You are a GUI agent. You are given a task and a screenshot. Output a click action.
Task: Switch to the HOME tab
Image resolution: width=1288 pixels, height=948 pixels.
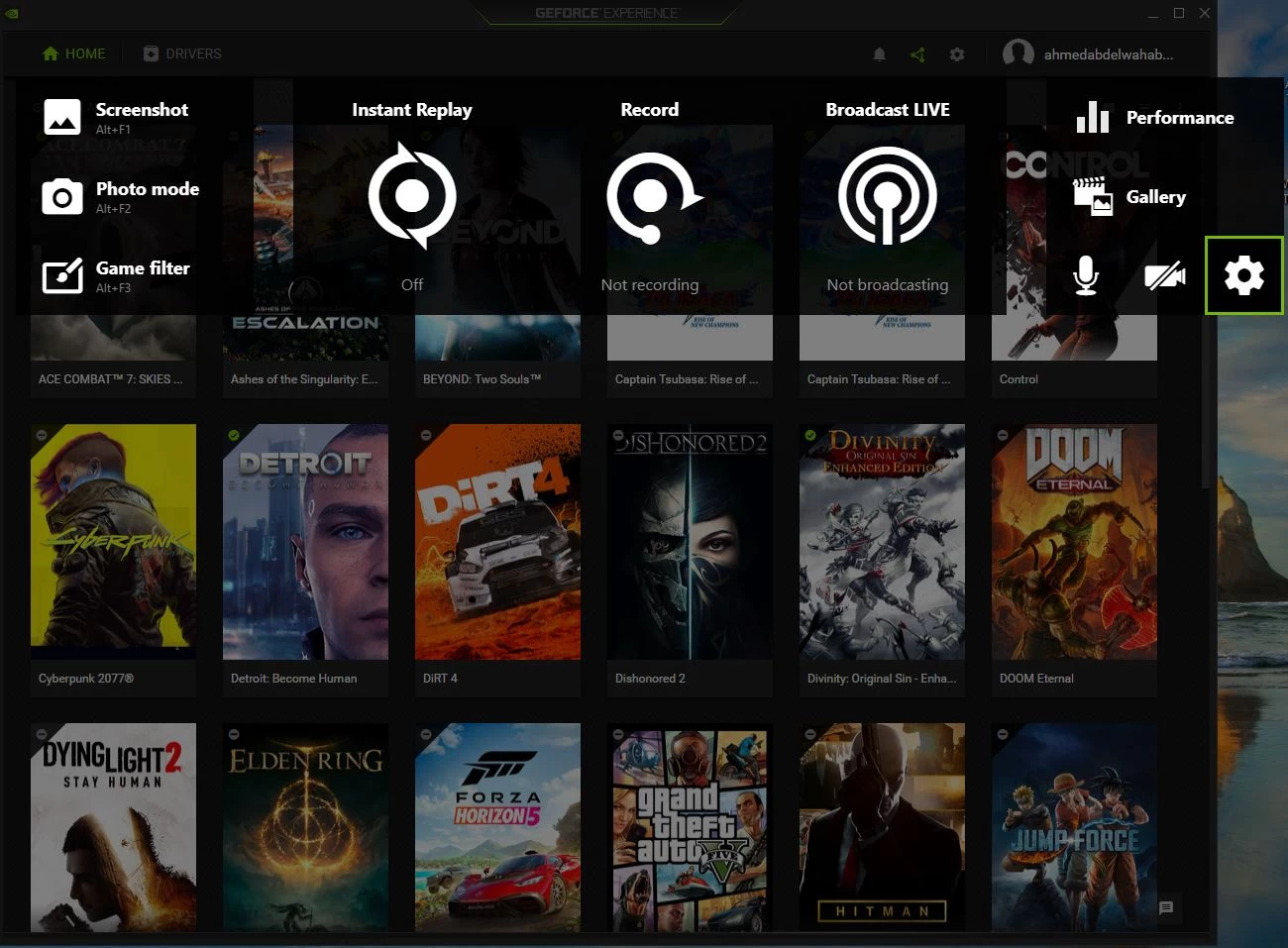pyautogui.click(x=74, y=53)
